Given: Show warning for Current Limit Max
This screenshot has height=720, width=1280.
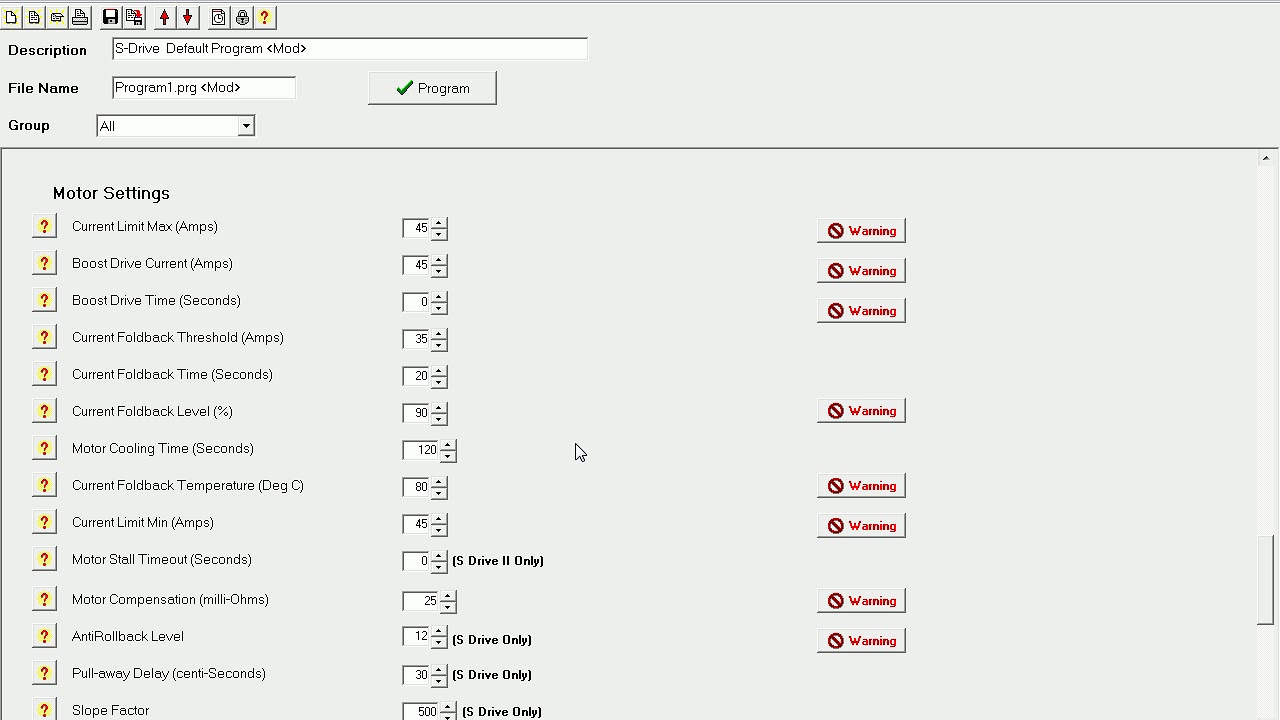Looking at the screenshot, I should click(861, 231).
